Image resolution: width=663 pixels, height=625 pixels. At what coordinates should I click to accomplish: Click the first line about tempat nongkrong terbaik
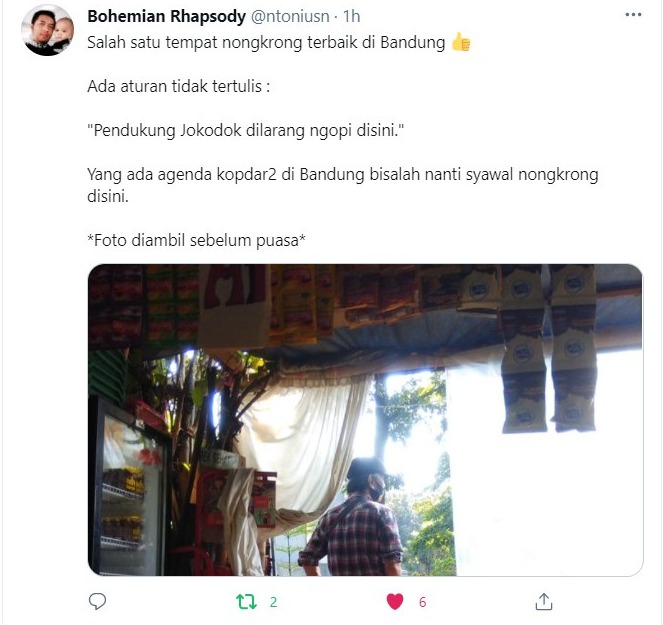point(266,43)
